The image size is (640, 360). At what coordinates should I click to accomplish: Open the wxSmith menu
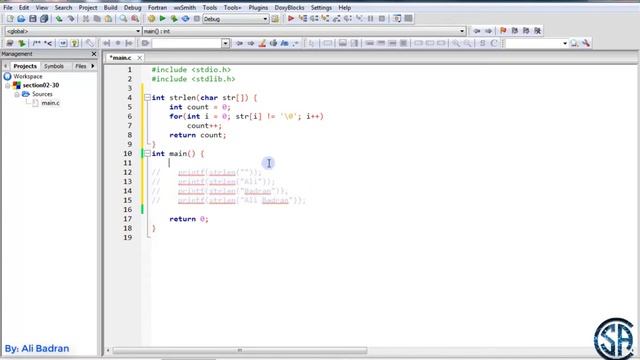tap(184, 7)
